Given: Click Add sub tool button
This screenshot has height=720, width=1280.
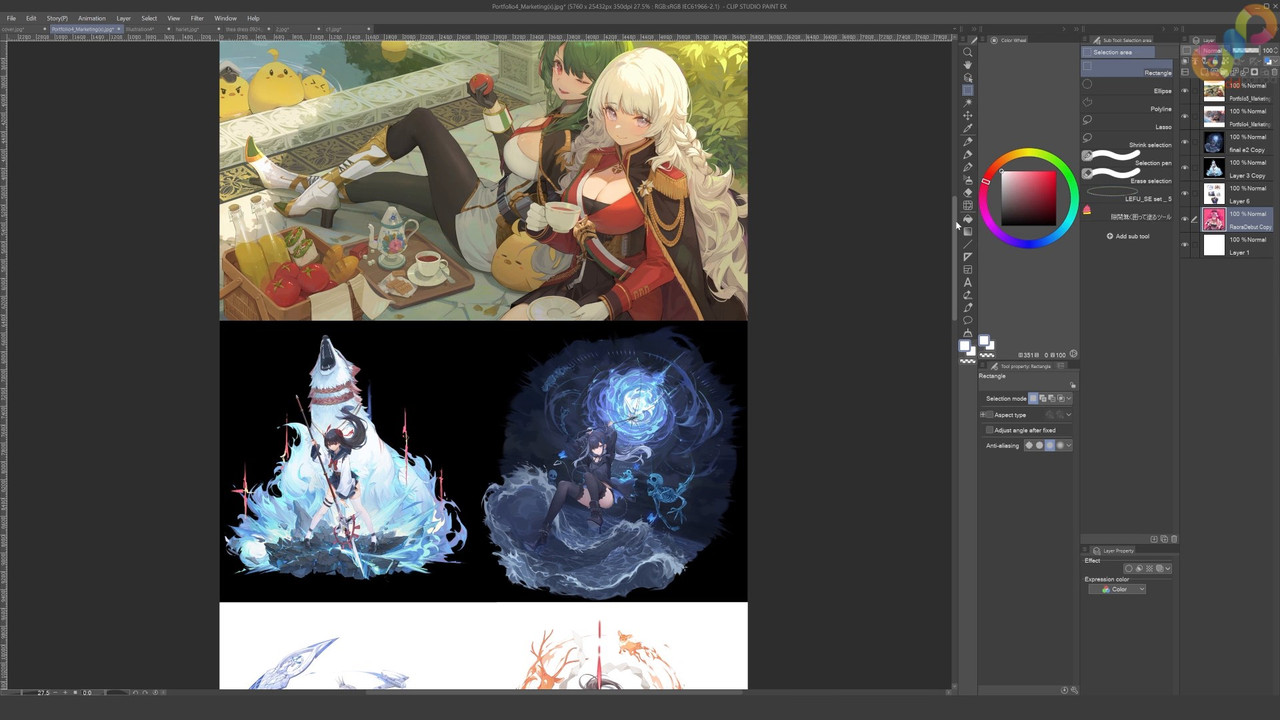Looking at the screenshot, I should (x=1128, y=236).
